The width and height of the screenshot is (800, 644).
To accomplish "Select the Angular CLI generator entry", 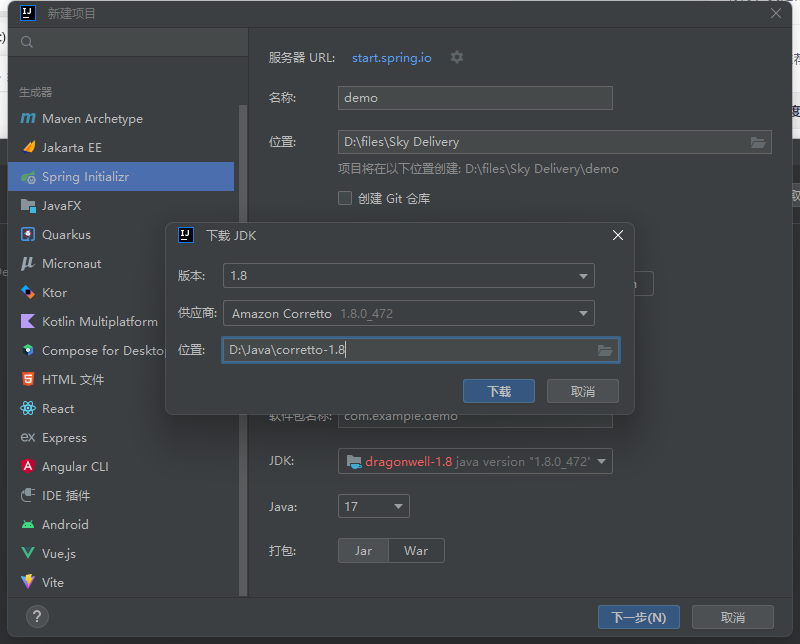I will 121,466.
